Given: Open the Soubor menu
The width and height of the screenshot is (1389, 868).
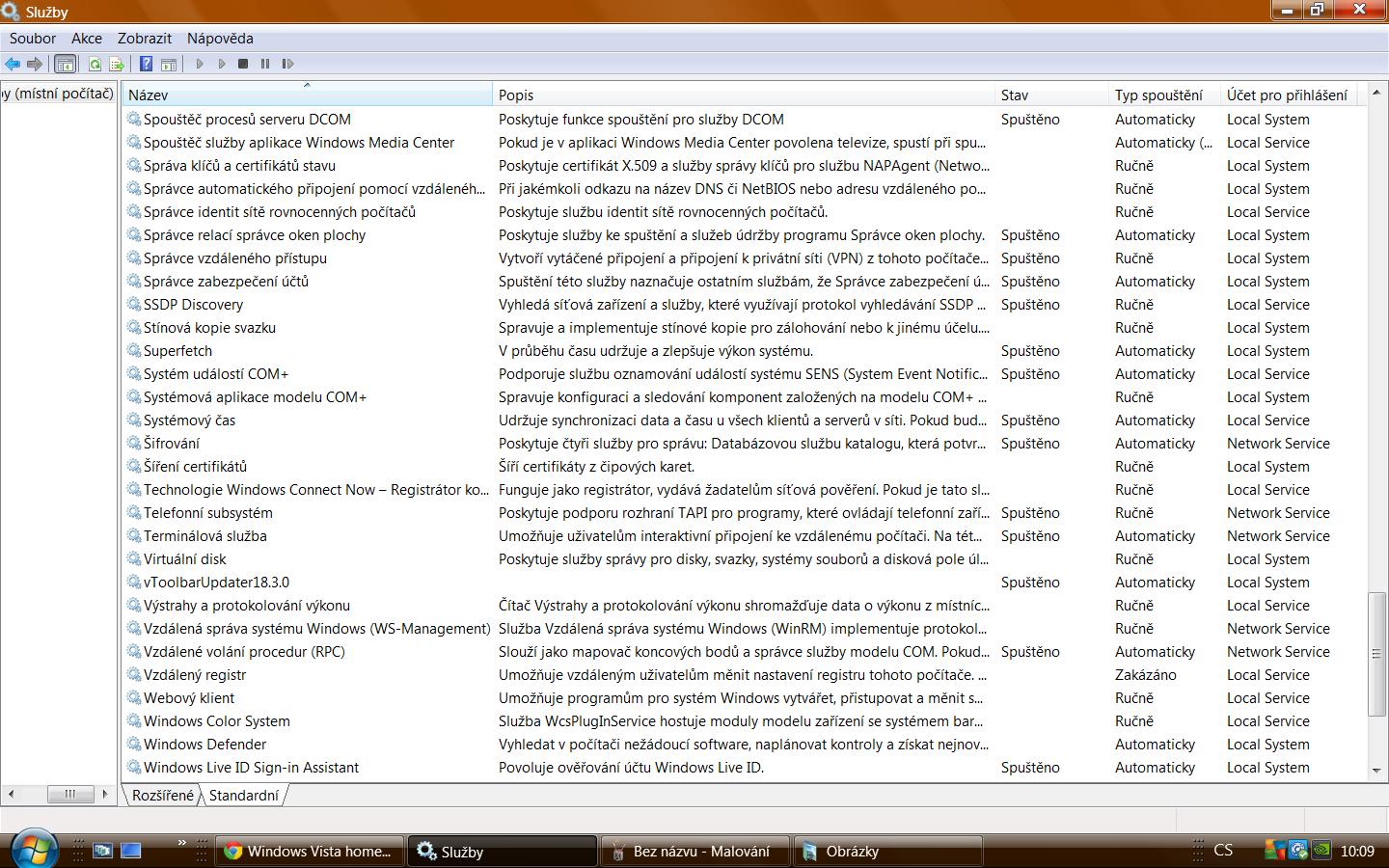Looking at the screenshot, I should (33, 39).
